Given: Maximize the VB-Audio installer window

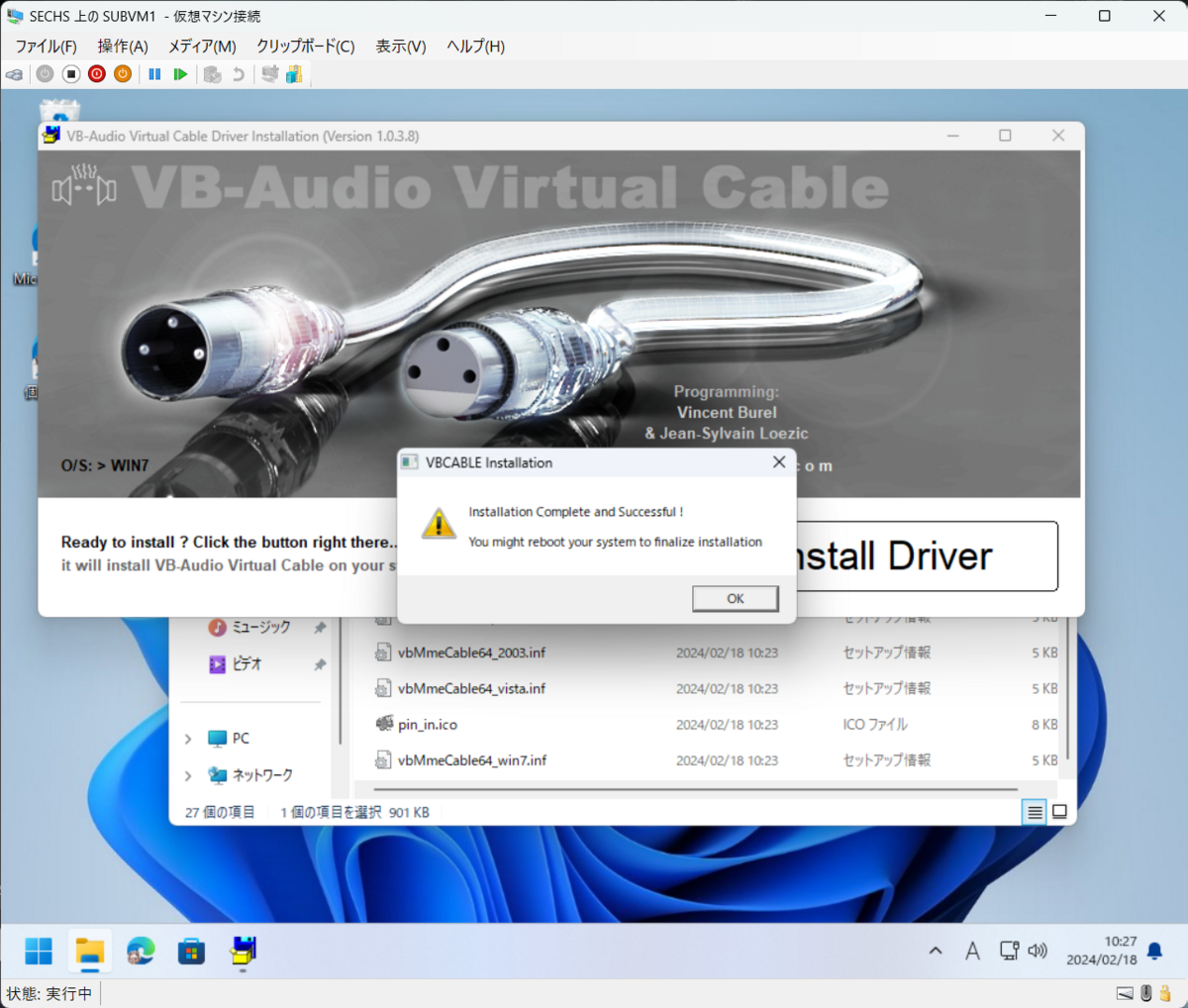Looking at the screenshot, I should click(x=1005, y=136).
